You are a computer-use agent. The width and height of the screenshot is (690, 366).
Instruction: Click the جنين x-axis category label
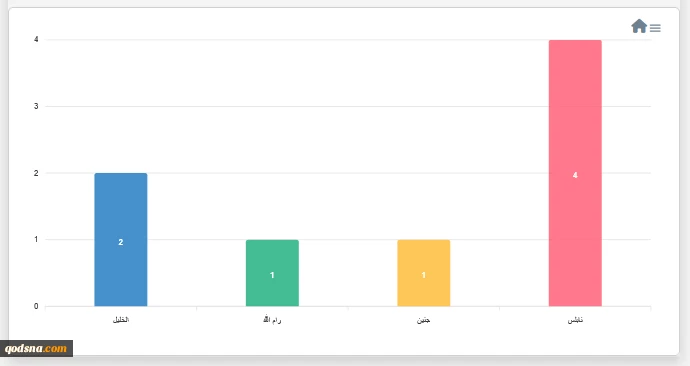tap(424, 320)
